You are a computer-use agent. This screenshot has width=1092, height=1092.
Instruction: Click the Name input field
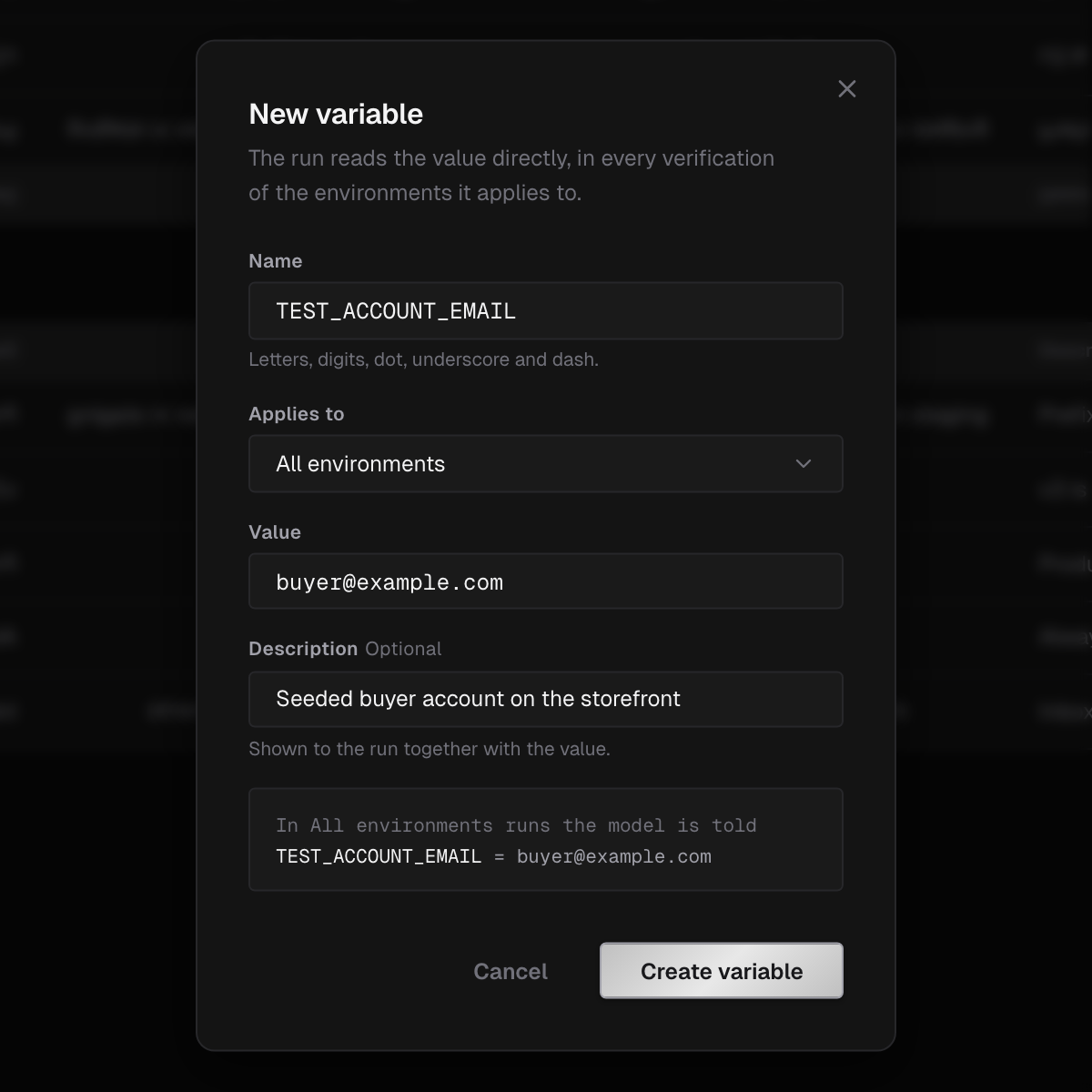tap(546, 310)
